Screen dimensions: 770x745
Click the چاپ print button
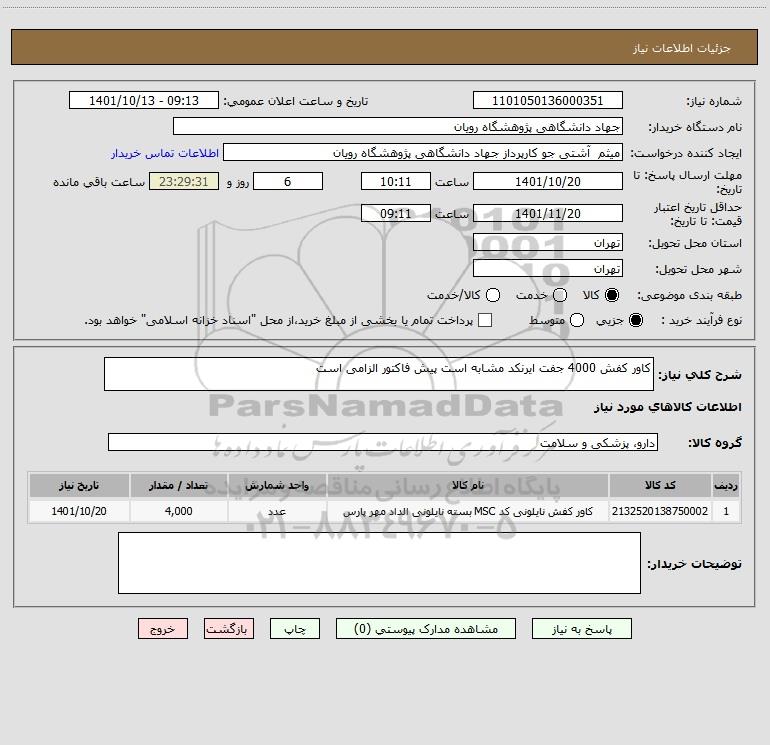click(295, 629)
